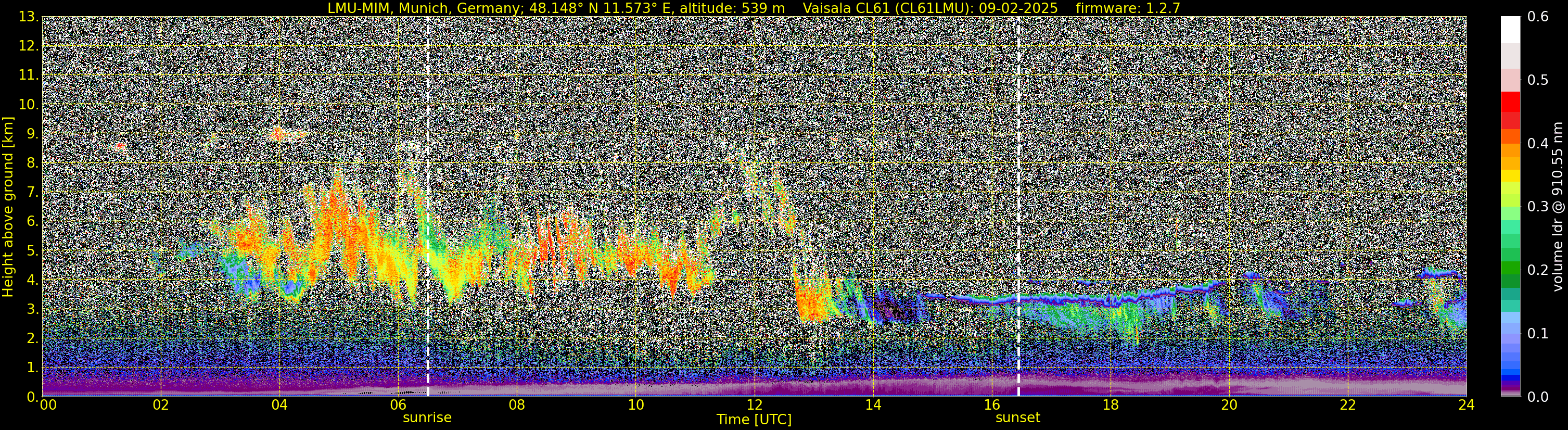Click the 'Height above ground [km]' axis label
1568x430 pixels.
[x=8, y=207]
